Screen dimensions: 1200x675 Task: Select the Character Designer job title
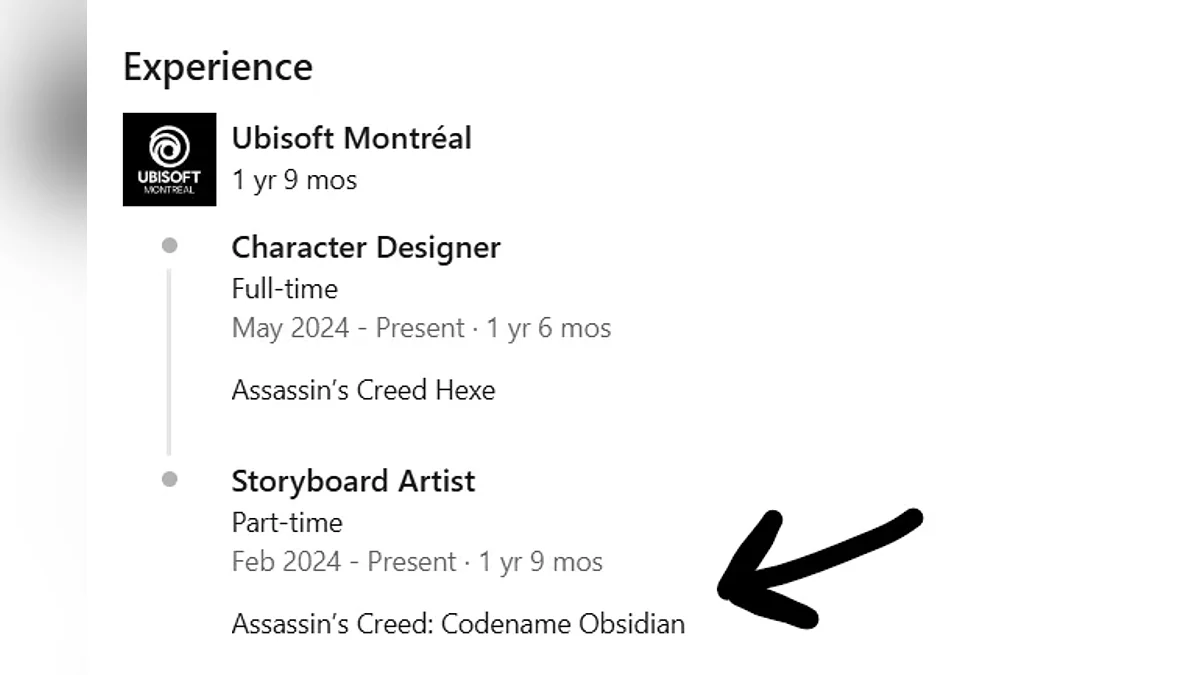[x=365, y=247]
